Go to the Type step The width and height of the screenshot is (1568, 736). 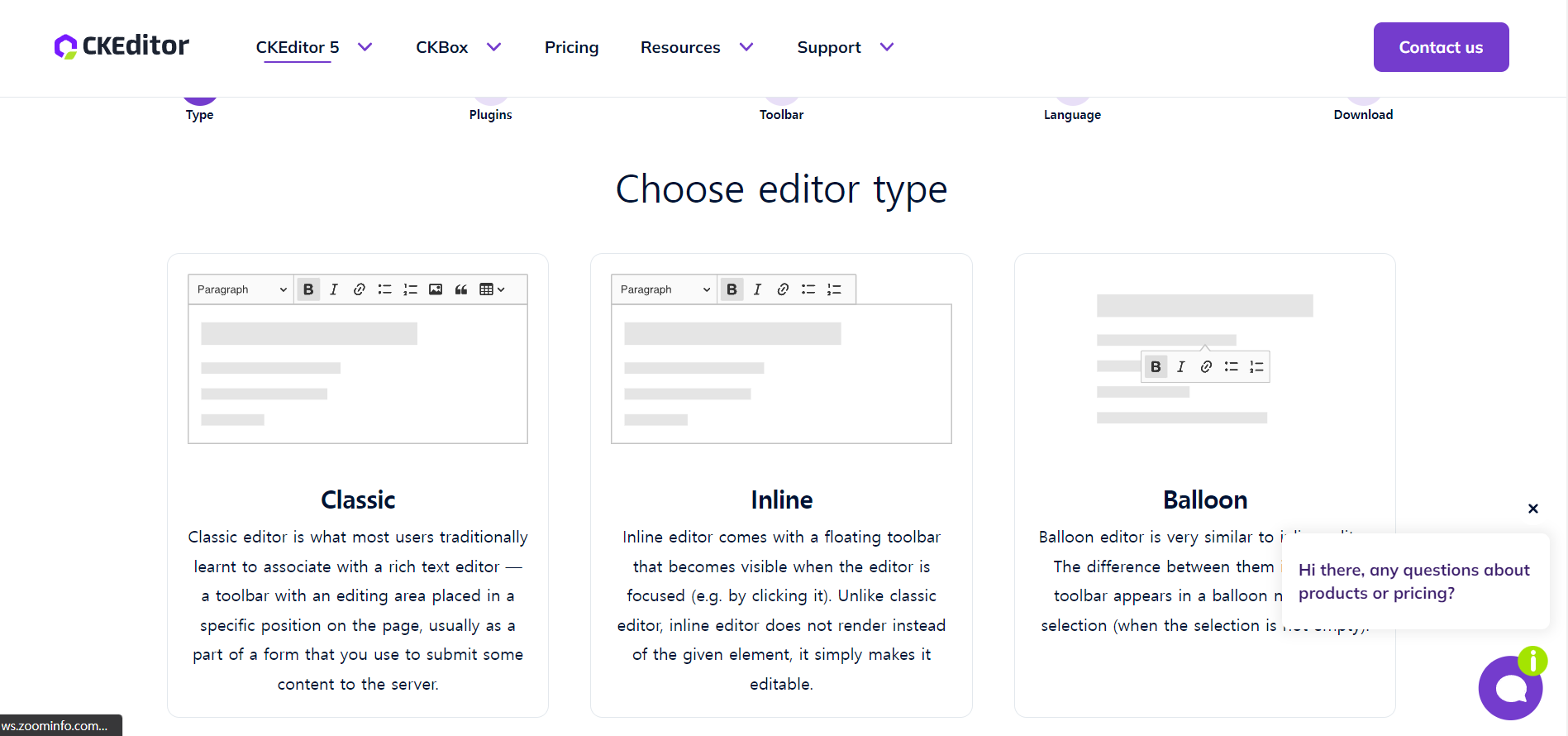200,113
